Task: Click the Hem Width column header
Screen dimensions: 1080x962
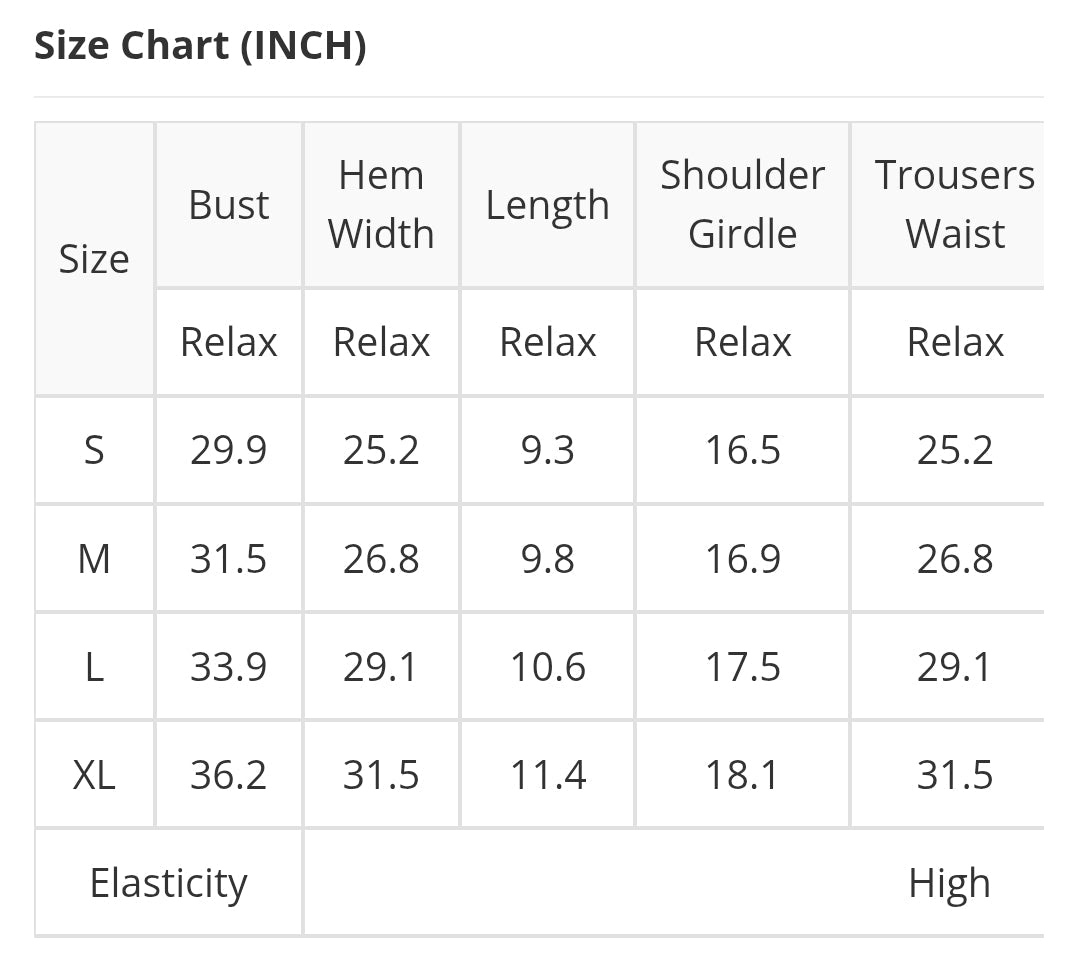Action: pyautogui.click(x=381, y=205)
